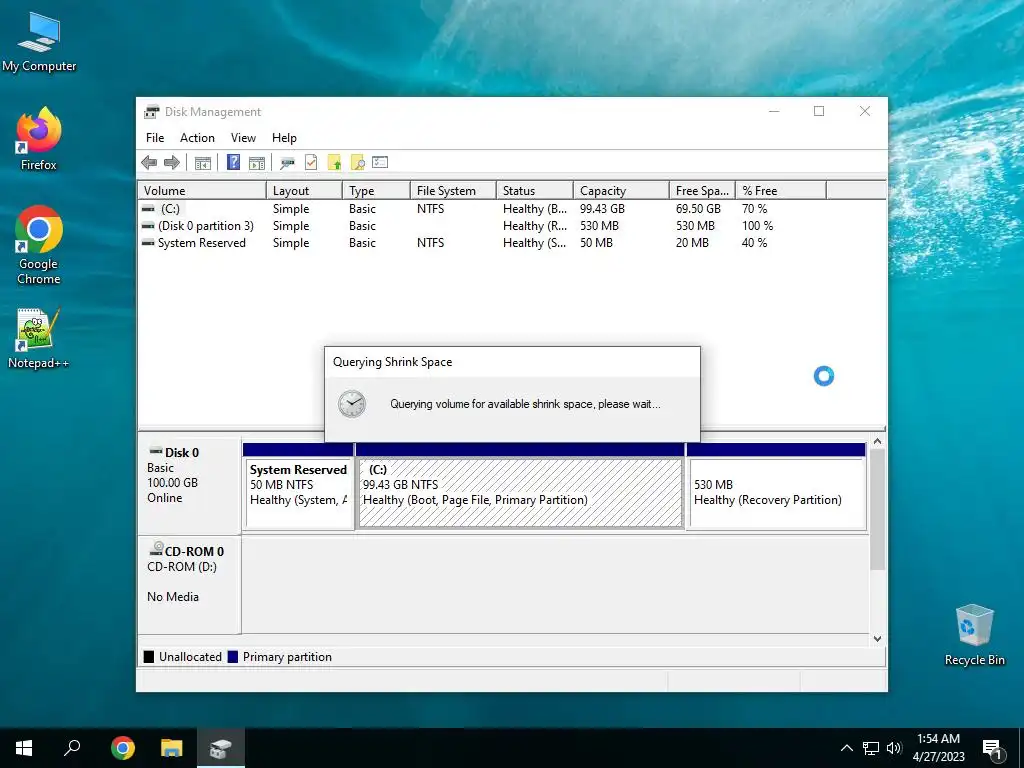
Task: Toggle the Show/Hide Action Pane toolbar icon
Action: pyautogui.click(x=257, y=163)
